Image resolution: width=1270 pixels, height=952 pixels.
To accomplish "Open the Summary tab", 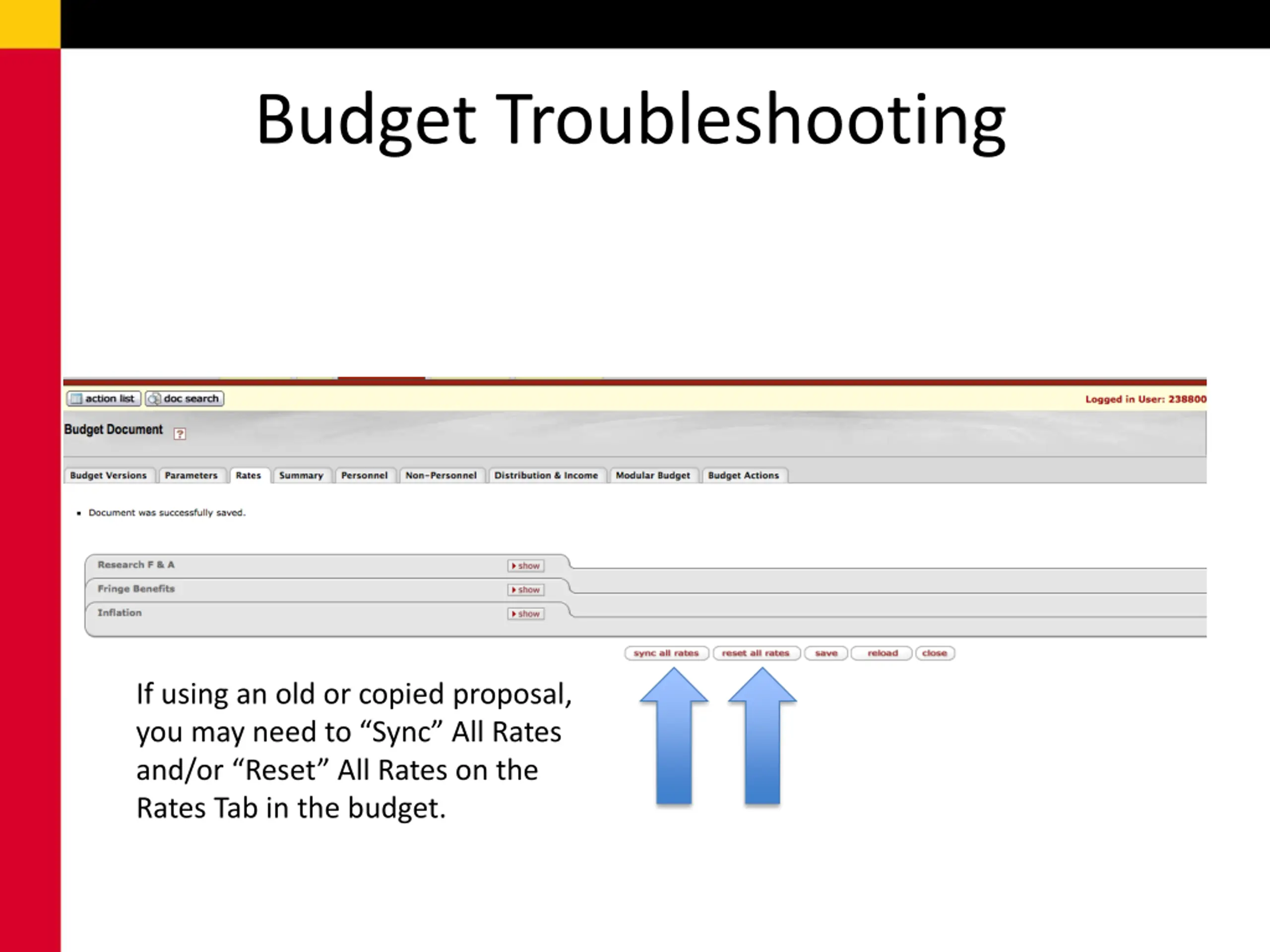I will (302, 475).
